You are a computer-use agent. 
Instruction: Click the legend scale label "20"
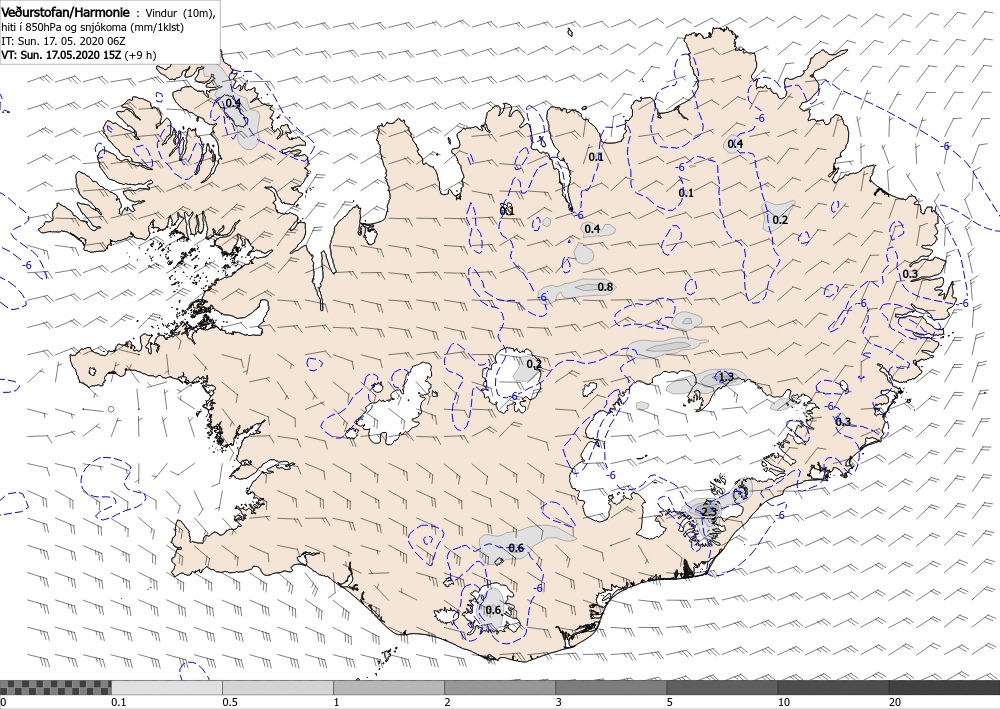coord(894,703)
